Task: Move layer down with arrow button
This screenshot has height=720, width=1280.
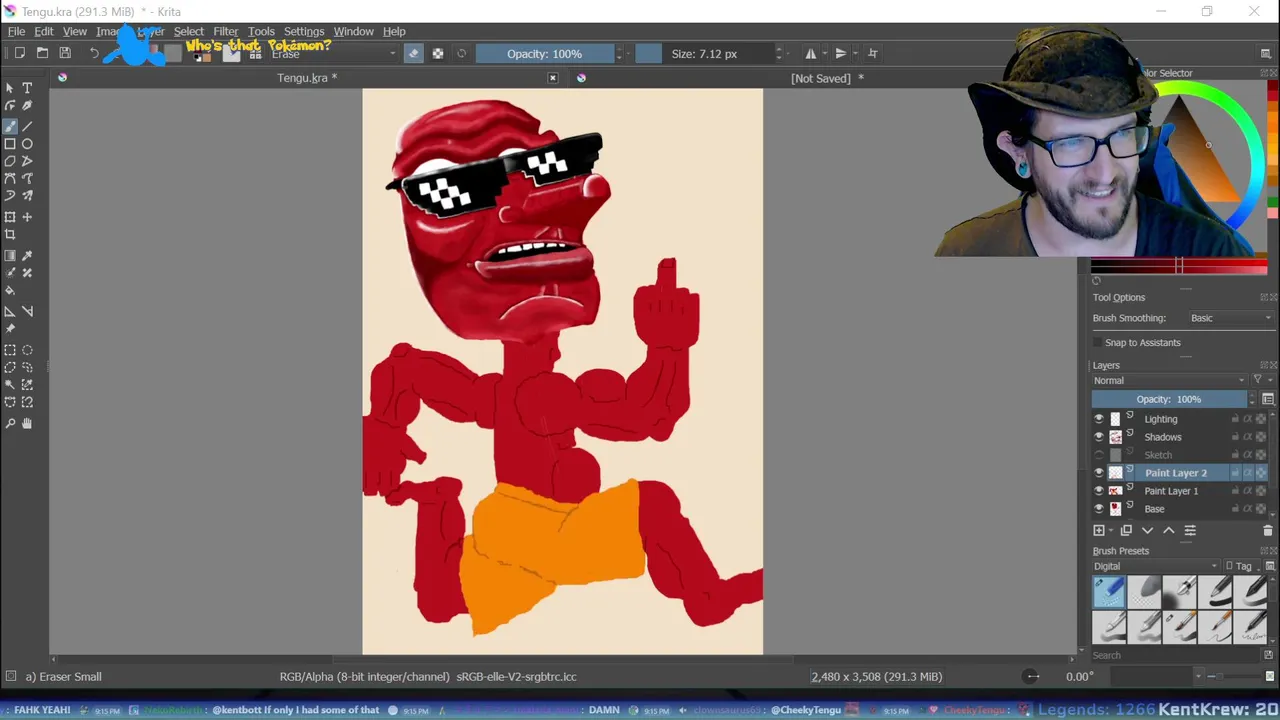Action: tap(1147, 531)
